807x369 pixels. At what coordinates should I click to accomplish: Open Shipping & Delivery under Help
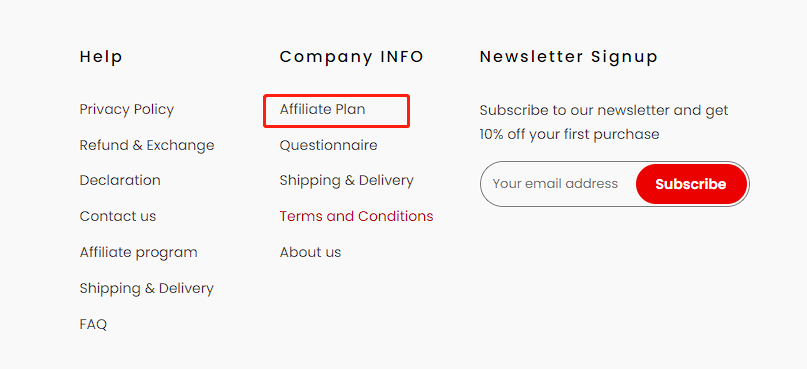147,289
